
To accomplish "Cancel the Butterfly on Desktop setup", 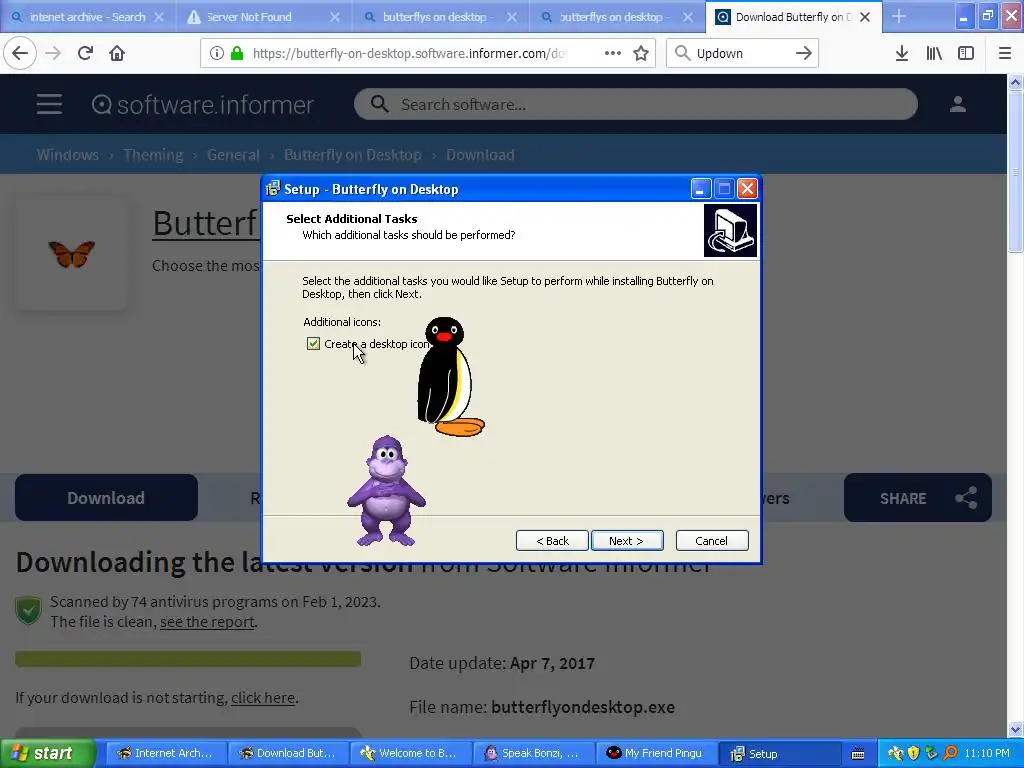I will pos(712,541).
